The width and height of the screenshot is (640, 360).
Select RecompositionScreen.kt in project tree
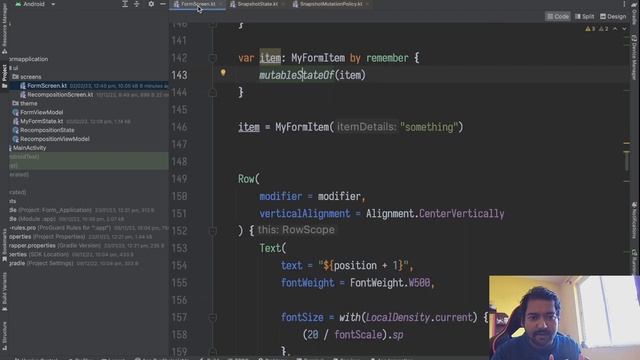pyautogui.click(x=89, y=95)
